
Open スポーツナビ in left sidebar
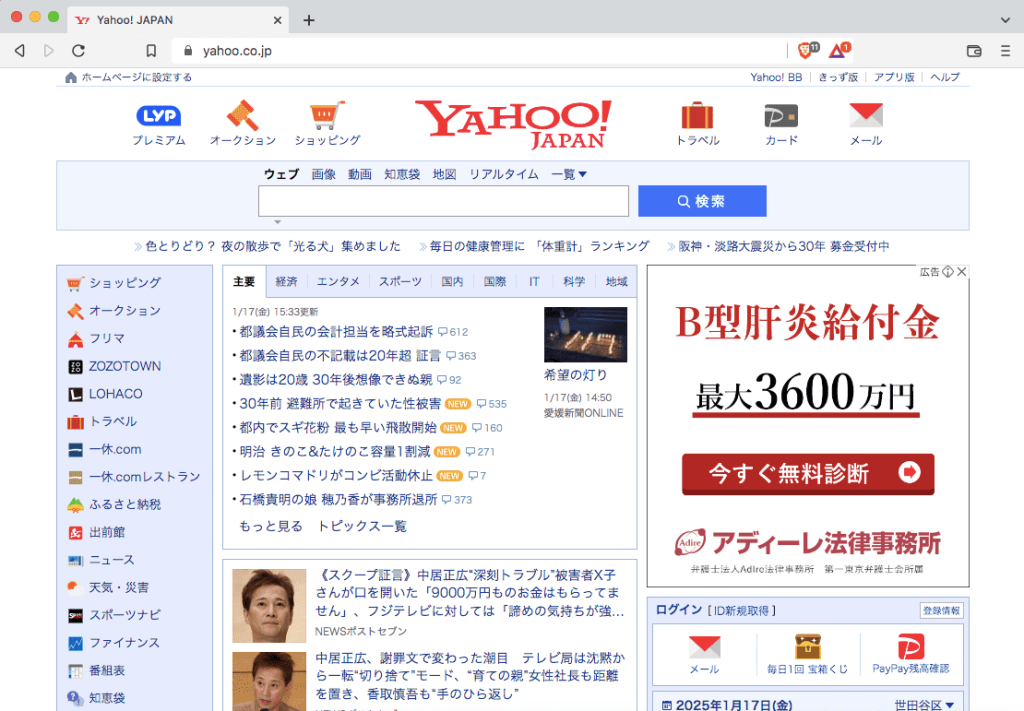point(114,615)
